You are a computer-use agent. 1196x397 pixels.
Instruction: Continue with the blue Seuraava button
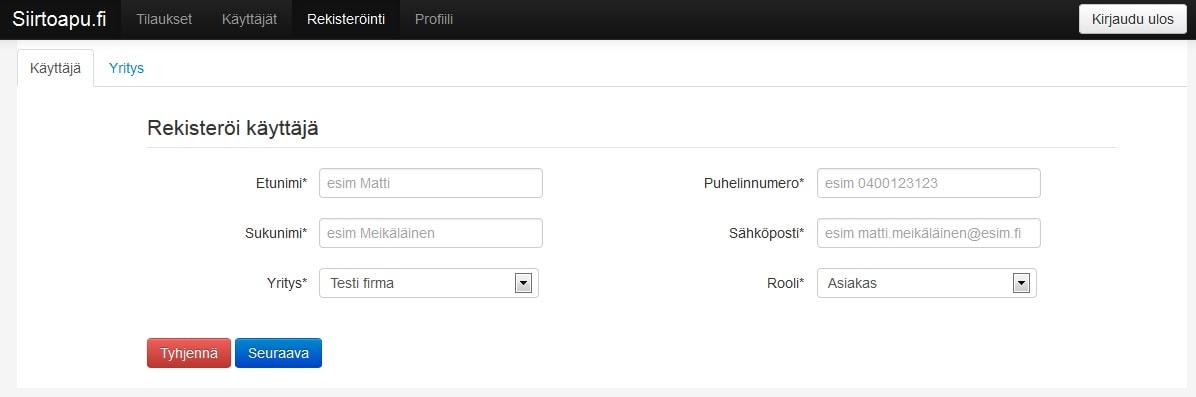278,353
